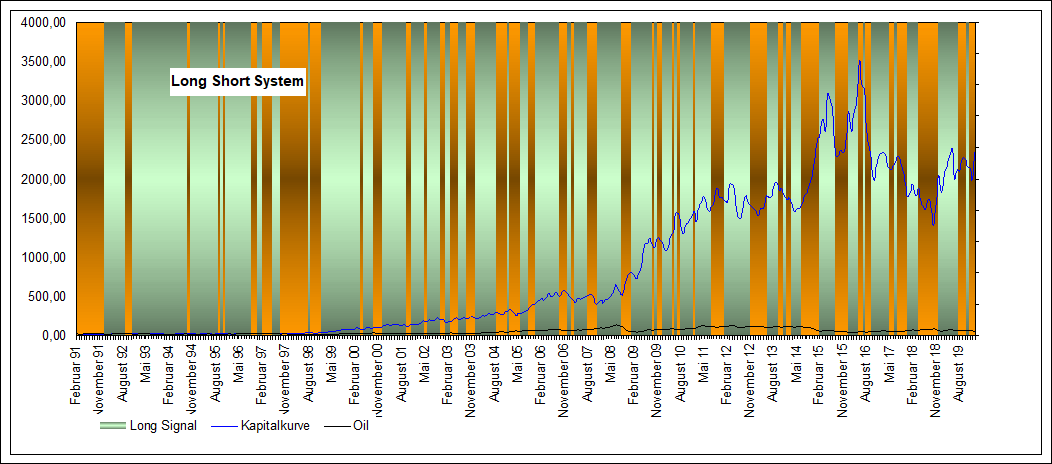Click the 3000,00 y-axis label
1052x464 pixels.
pyautogui.click(x=43, y=101)
